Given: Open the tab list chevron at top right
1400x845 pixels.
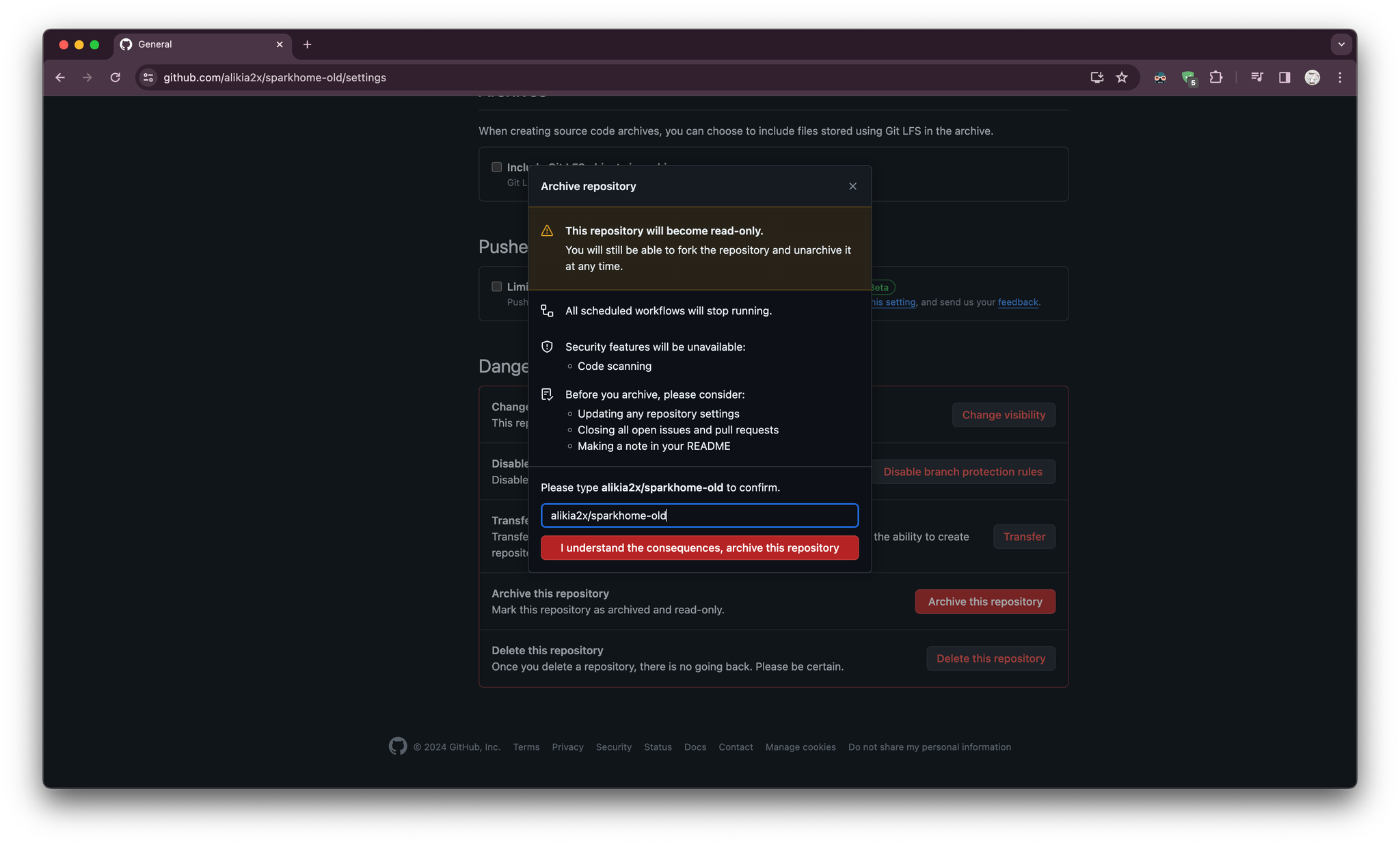Looking at the screenshot, I should (1341, 44).
